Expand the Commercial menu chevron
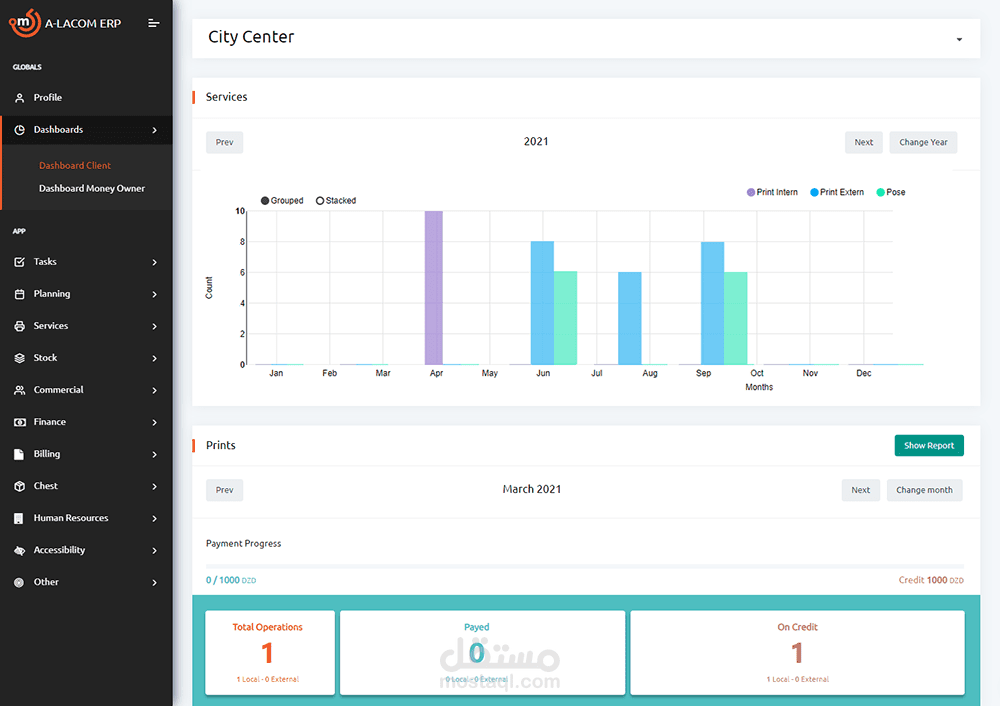Image resolution: width=1000 pixels, height=706 pixels. 154,390
